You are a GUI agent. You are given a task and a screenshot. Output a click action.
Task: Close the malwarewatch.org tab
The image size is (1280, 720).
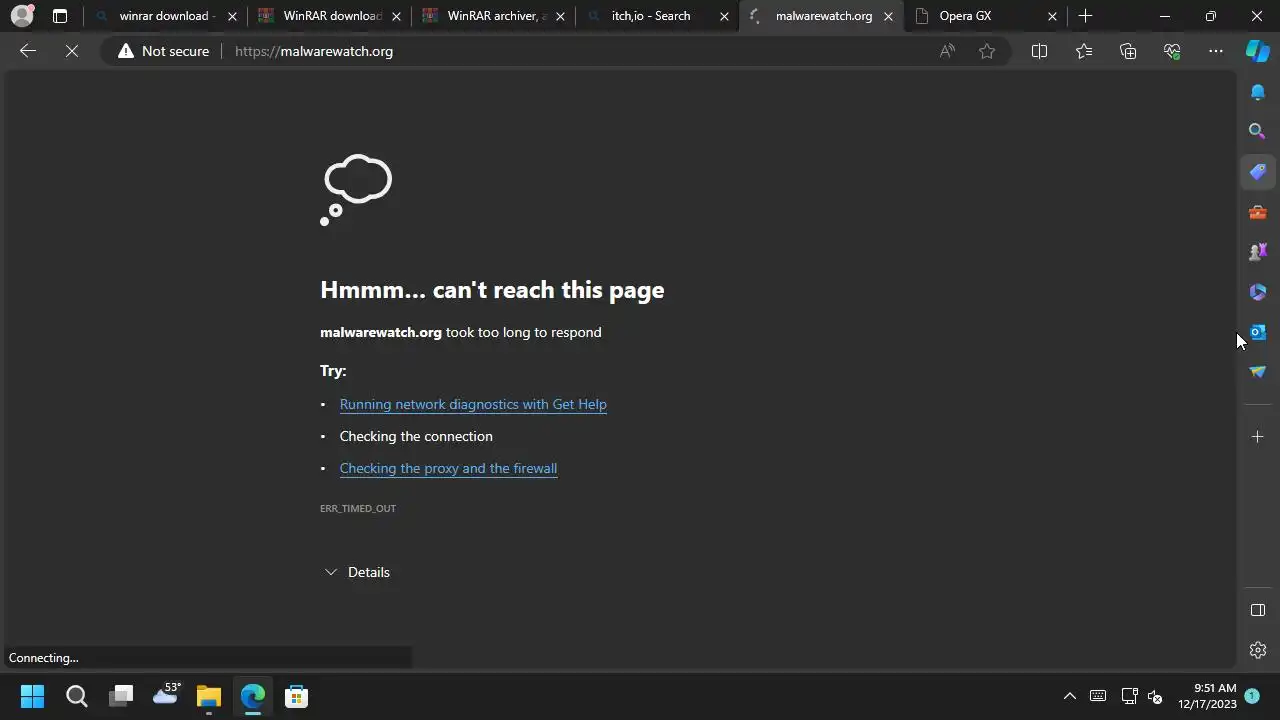(x=888, y=16)
